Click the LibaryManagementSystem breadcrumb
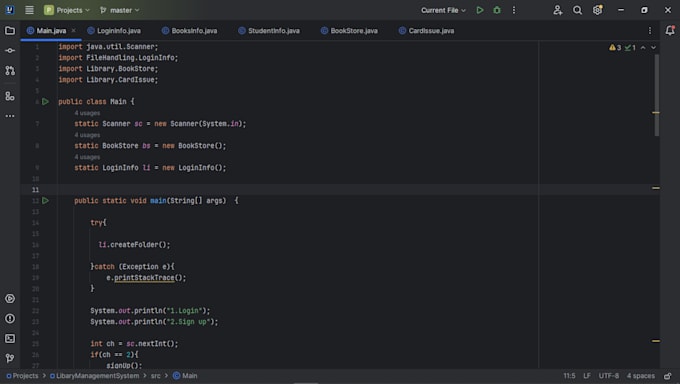The height and width of the screenshot is (384, 680). point(95,376)
